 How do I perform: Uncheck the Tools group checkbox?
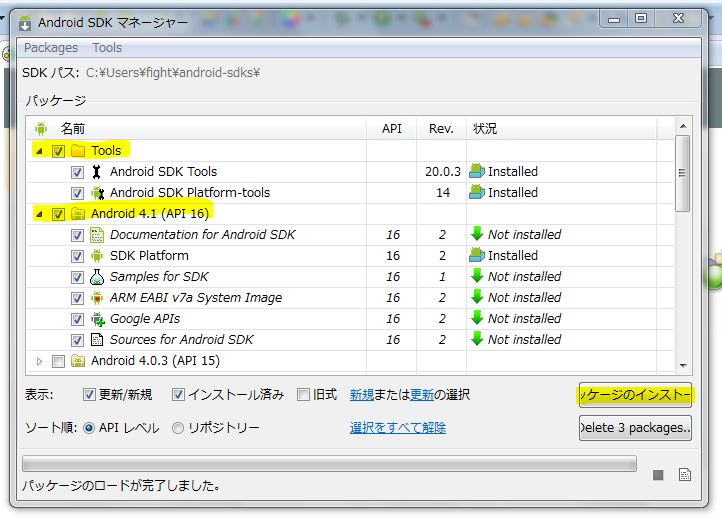tap(58, 151)
